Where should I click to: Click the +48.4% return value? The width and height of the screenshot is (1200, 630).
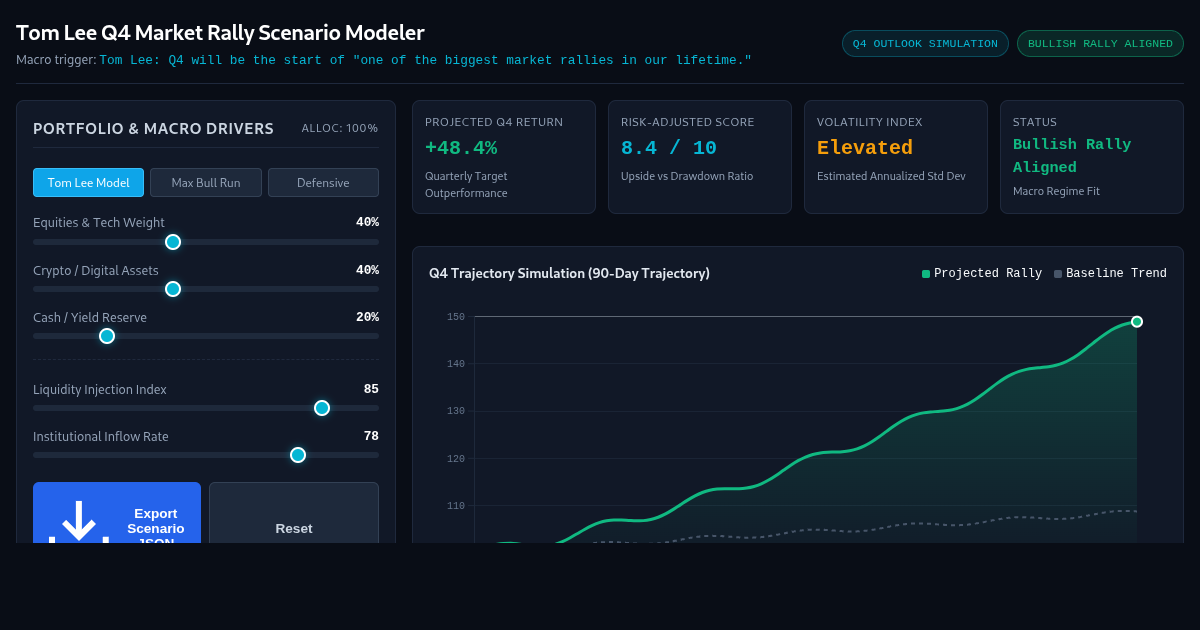tap(461, 148)
